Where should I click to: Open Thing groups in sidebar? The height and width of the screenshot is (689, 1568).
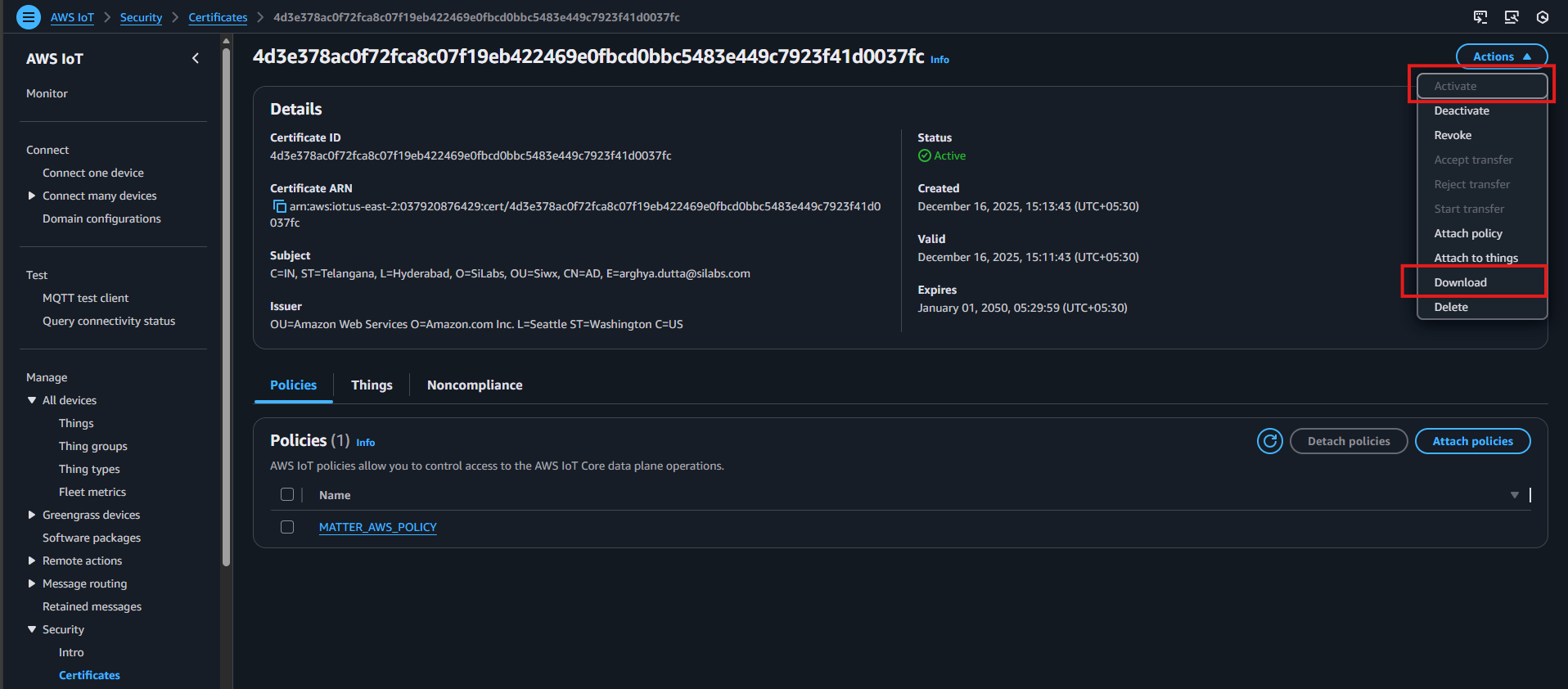tap(93, 446)
